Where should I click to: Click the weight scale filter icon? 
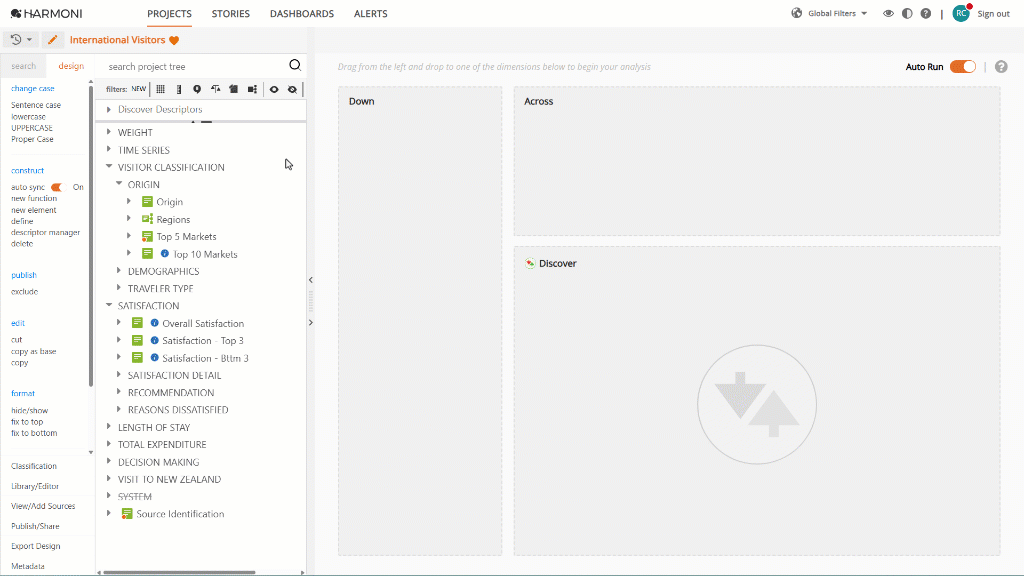(215, 89)
